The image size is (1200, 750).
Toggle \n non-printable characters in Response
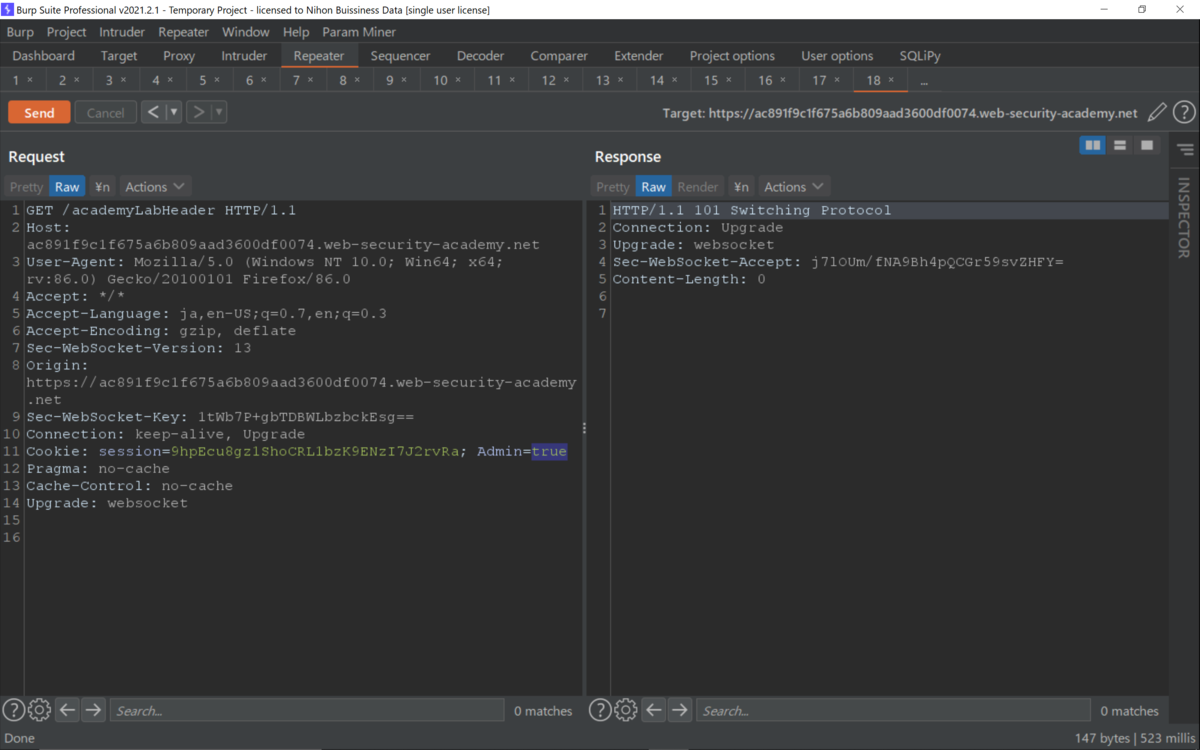741,187
